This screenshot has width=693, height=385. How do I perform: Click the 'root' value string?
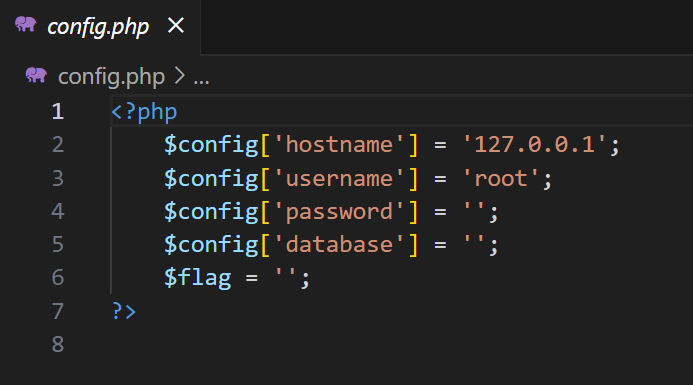pyautogui.click(x=501, y=179)
